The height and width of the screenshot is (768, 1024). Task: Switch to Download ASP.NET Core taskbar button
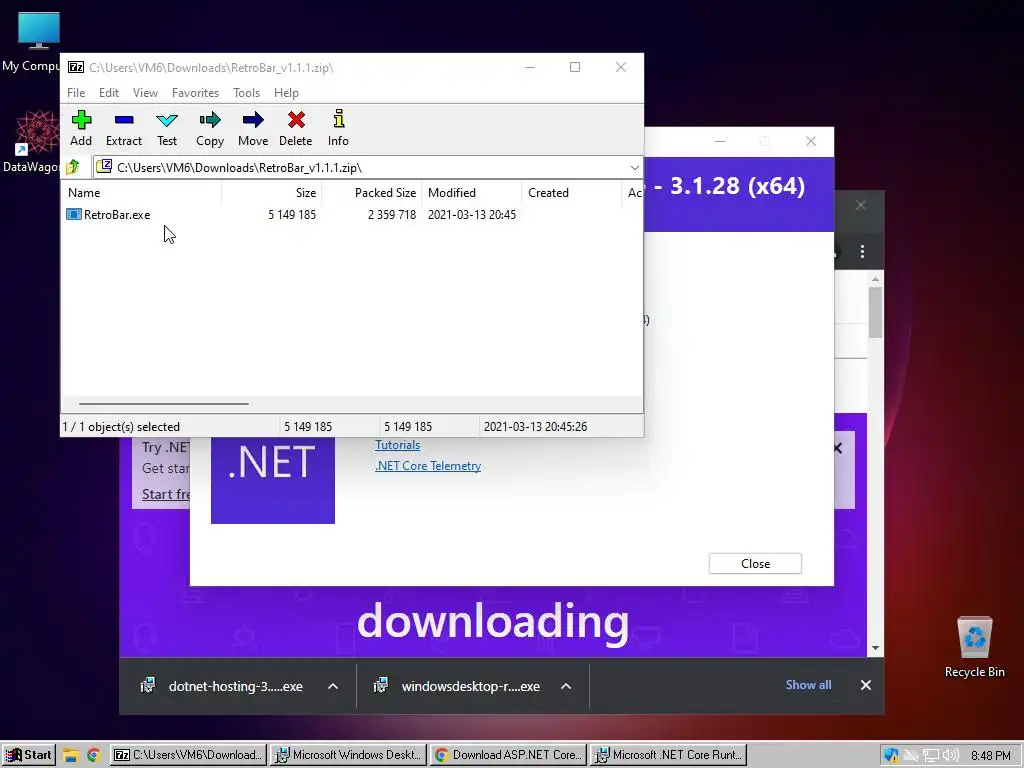tap(509, 755)
